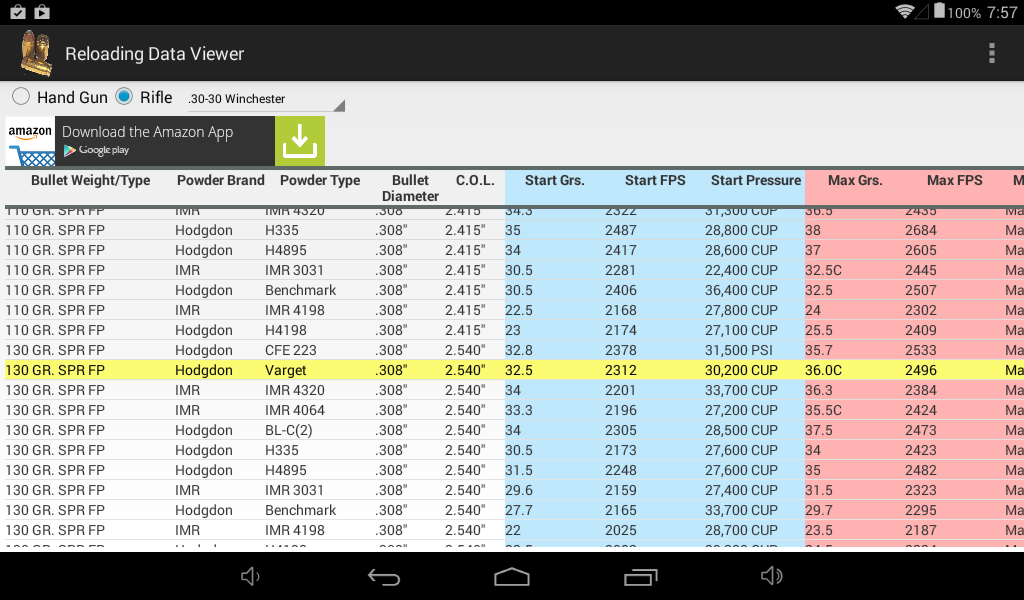Open the overflow menu
The width and height of the screenshot is (1024, 600).
tap(992, 53)
